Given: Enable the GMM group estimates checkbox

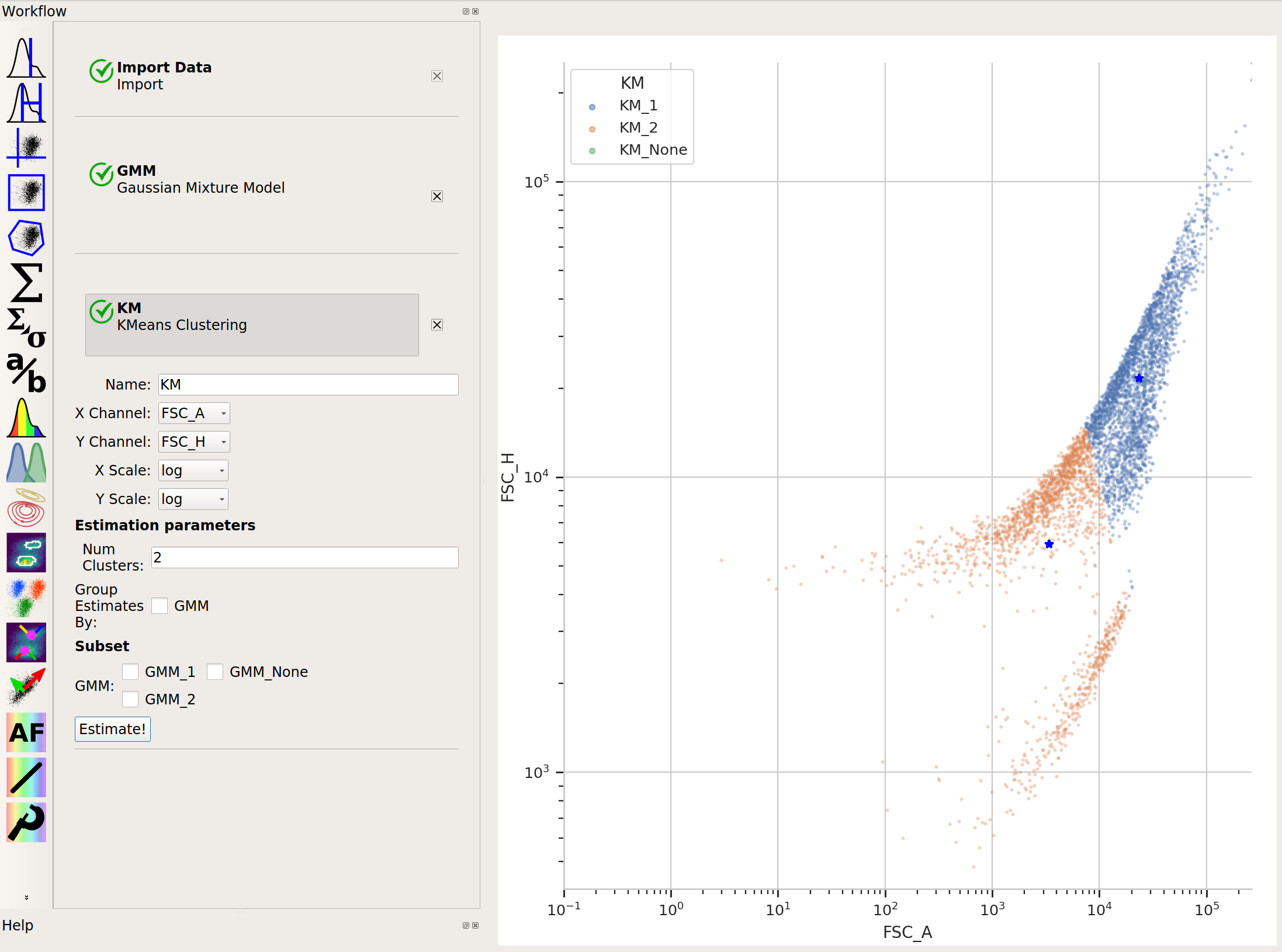Looking at the screenshot, I should click(160, 606).
